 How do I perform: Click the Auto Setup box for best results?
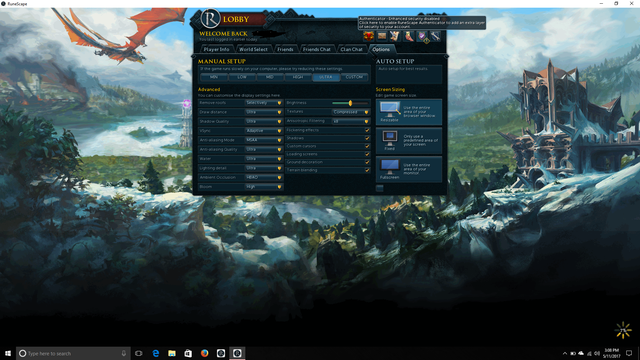[x=409, y=74]
